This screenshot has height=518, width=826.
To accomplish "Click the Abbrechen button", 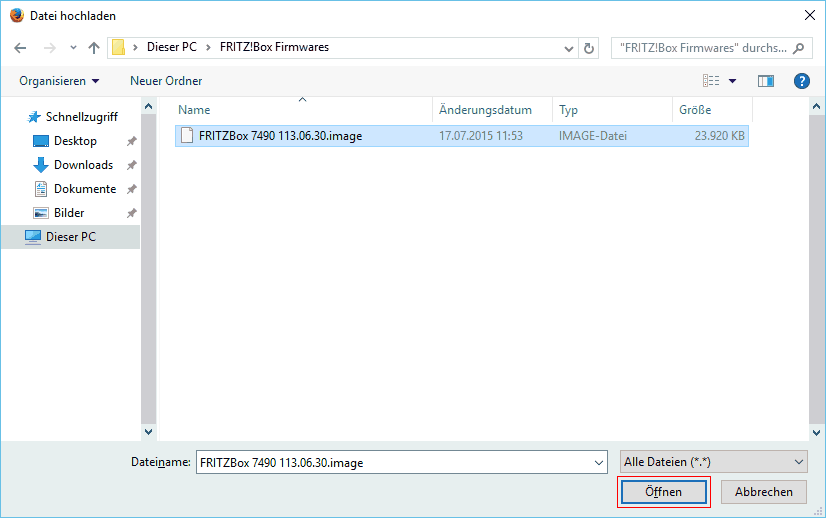I will tap(764, 492).
